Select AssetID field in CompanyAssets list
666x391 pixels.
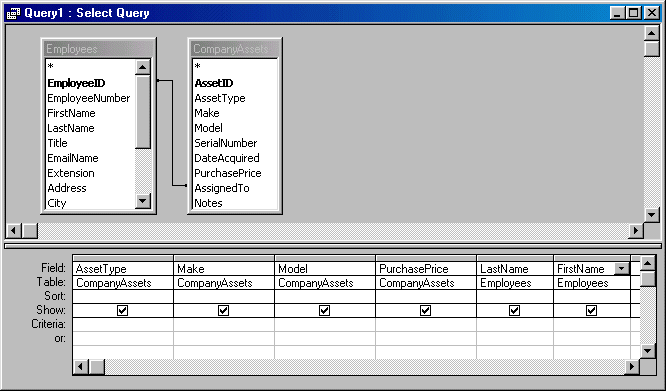click(214, 83)
